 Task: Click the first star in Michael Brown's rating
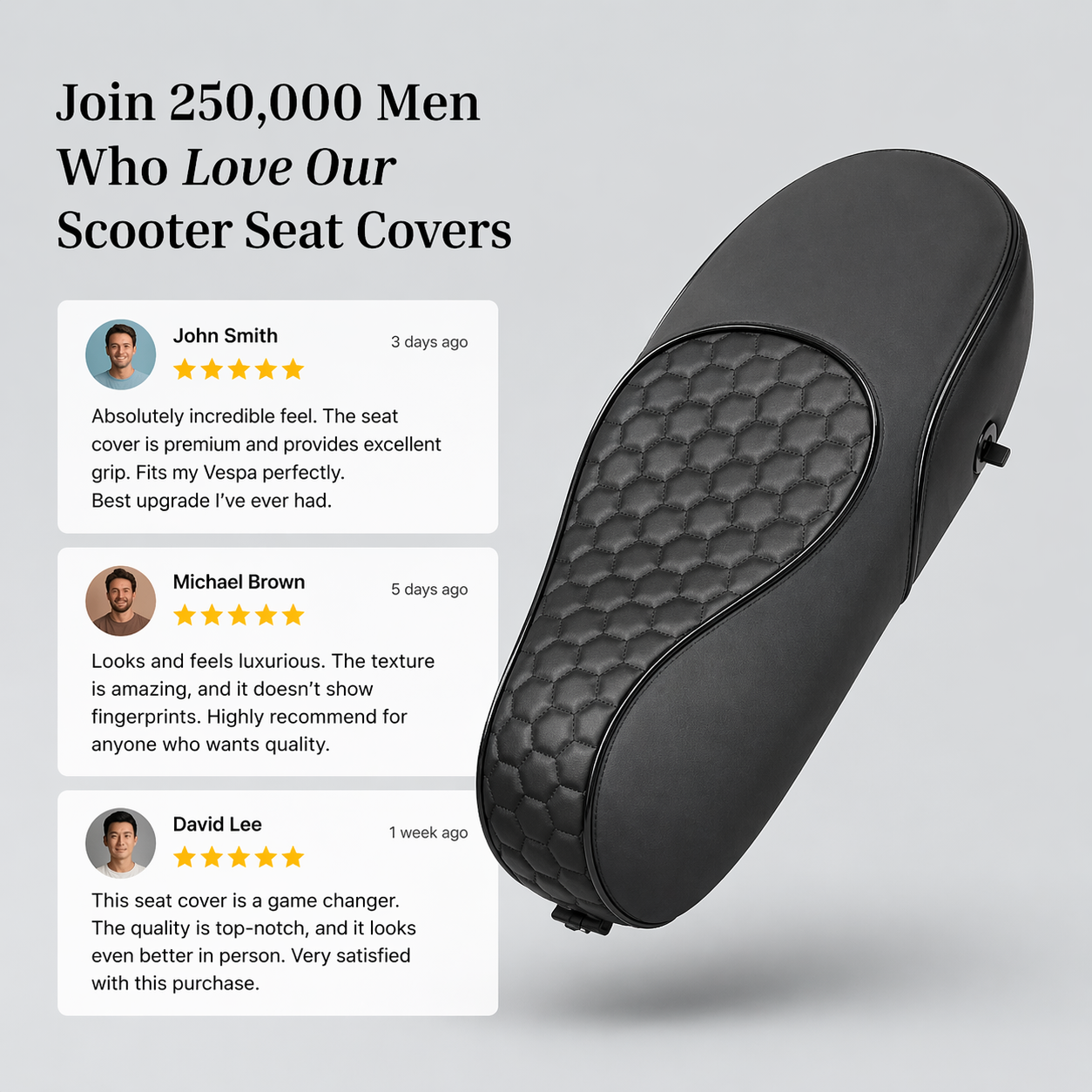click(185, 616)
